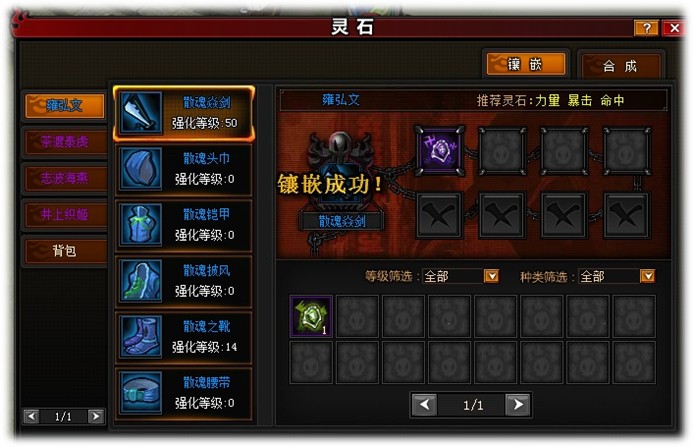Image resolution: width=693 pixels, height=447 pixels.
Task: Open the 背包 backpack entry
Action: [x=65, y=251]
